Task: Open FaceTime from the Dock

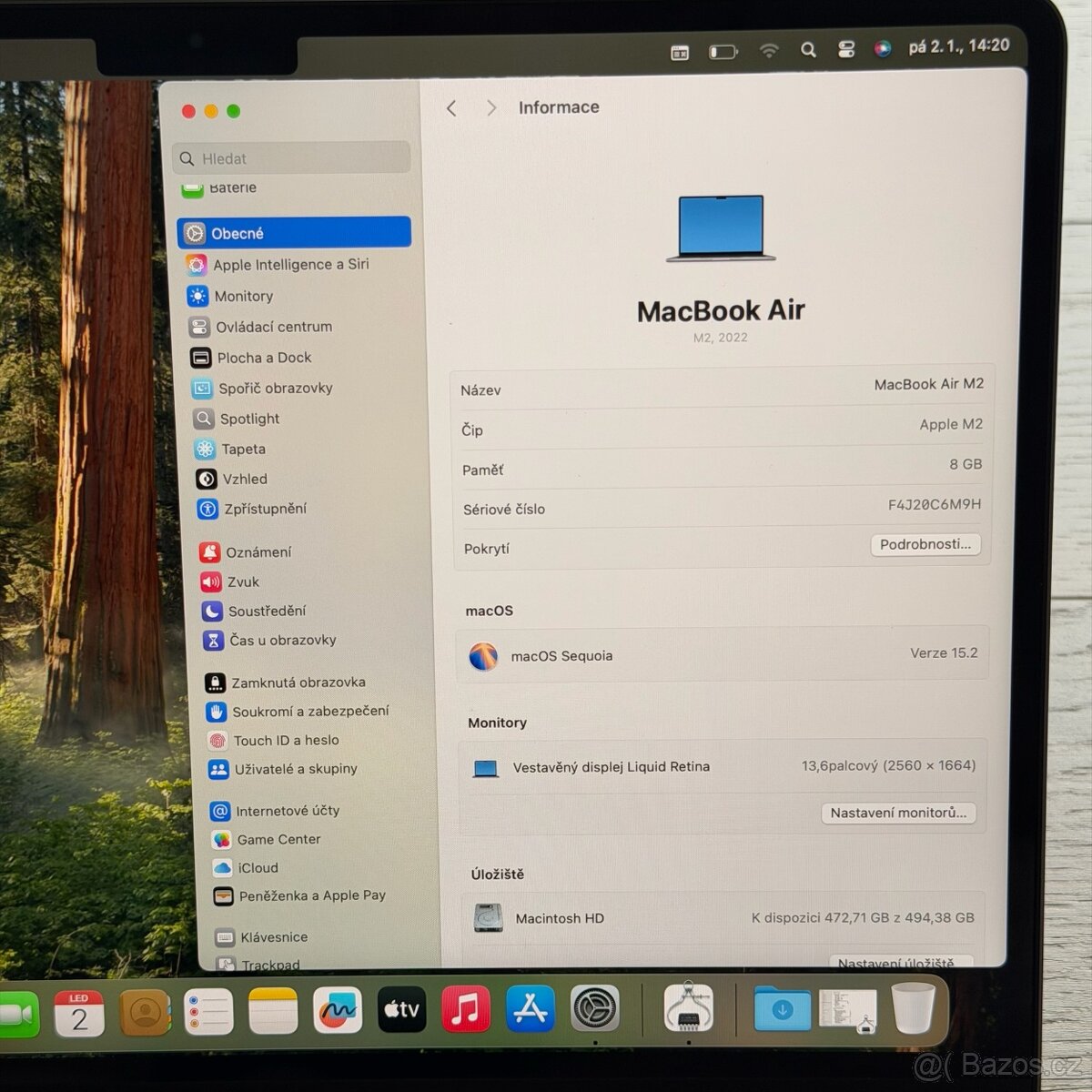Action: tap(18, 1015)
